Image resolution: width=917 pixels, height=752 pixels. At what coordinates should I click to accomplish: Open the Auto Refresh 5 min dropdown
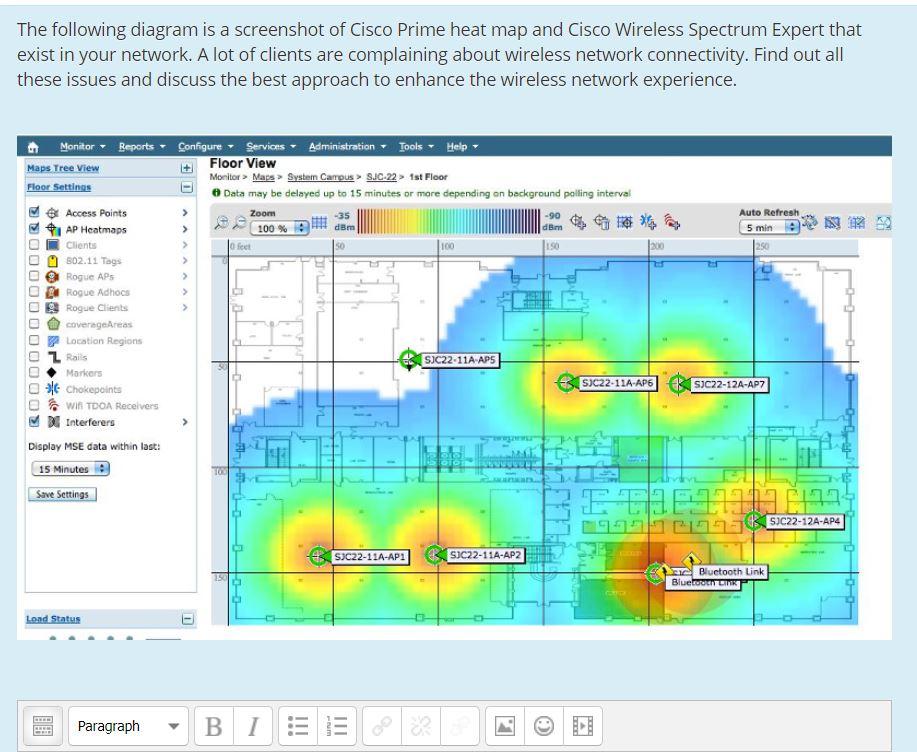770,227
